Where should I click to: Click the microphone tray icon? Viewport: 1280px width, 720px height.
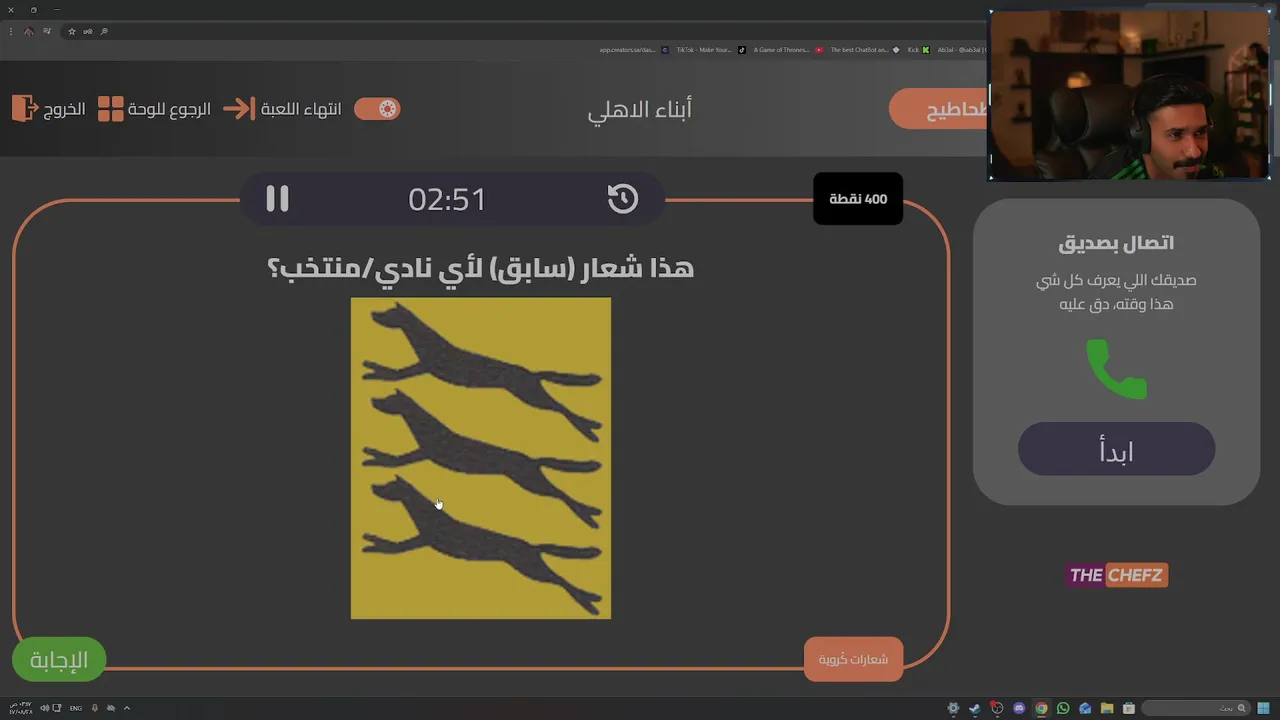coord(95,708)
